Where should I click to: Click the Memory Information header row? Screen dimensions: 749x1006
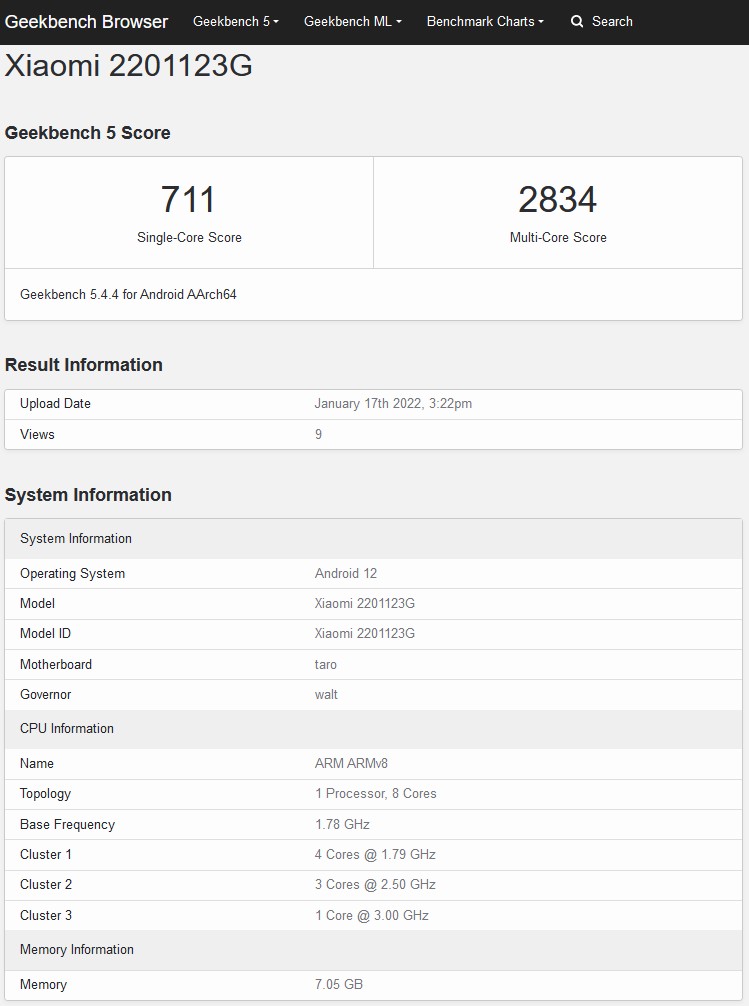point(374,950)
